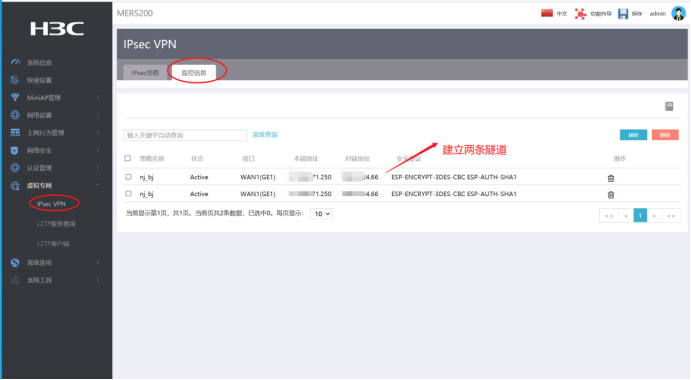Image resolution: width=691 pixels, height=380 pixels.
Task: Delete second nj_bj tunnel with trash icon
Action: pos(611,195)
